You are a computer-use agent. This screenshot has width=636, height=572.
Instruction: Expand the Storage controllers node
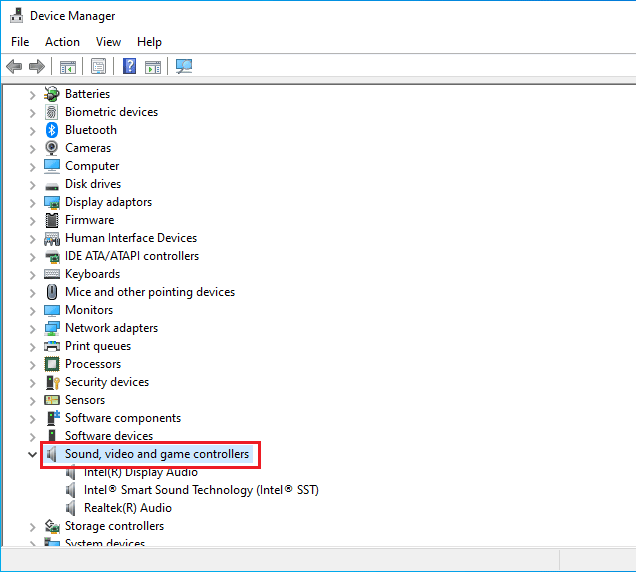pos(32,527)
